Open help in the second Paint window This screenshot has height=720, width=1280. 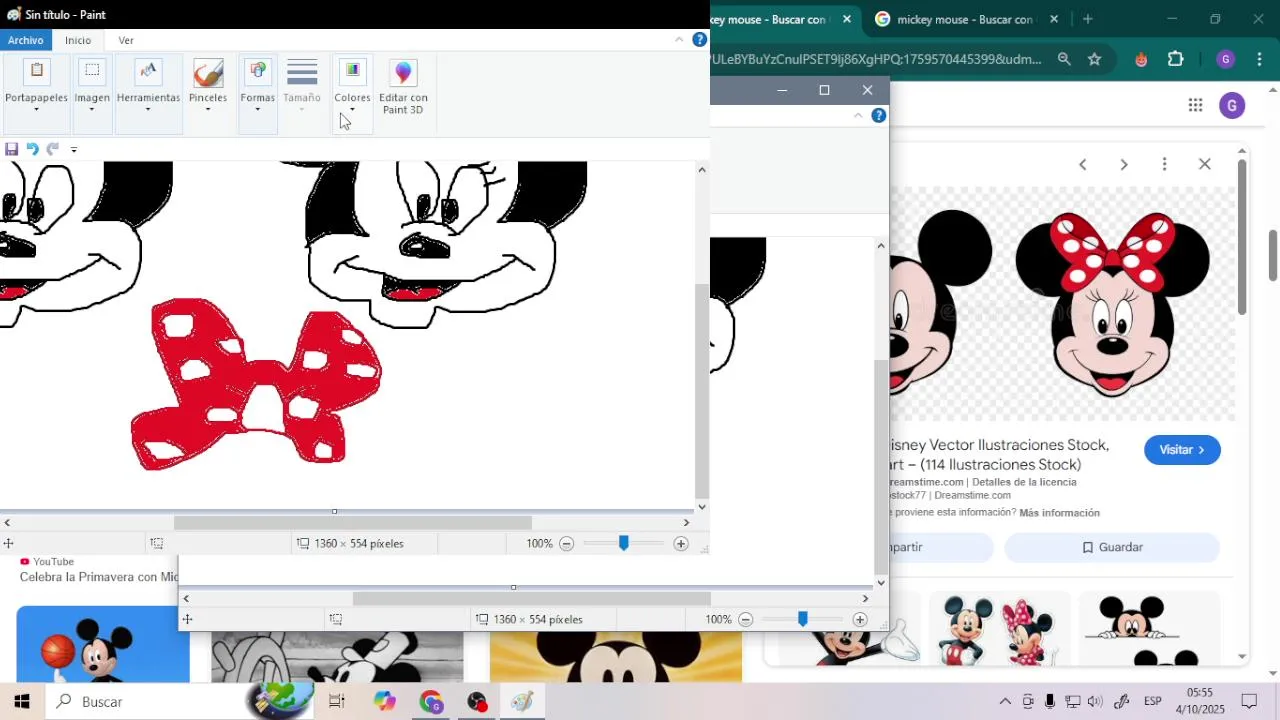click(x=879, y=116)
